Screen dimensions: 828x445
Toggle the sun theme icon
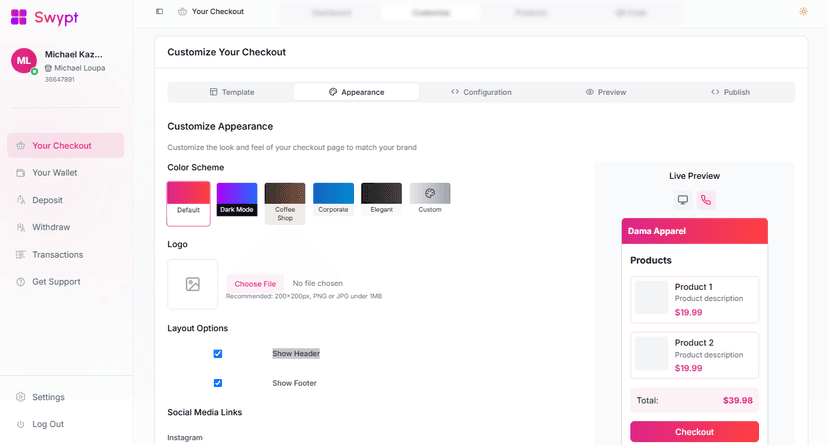pyautogui.click(x=803, y=12)
